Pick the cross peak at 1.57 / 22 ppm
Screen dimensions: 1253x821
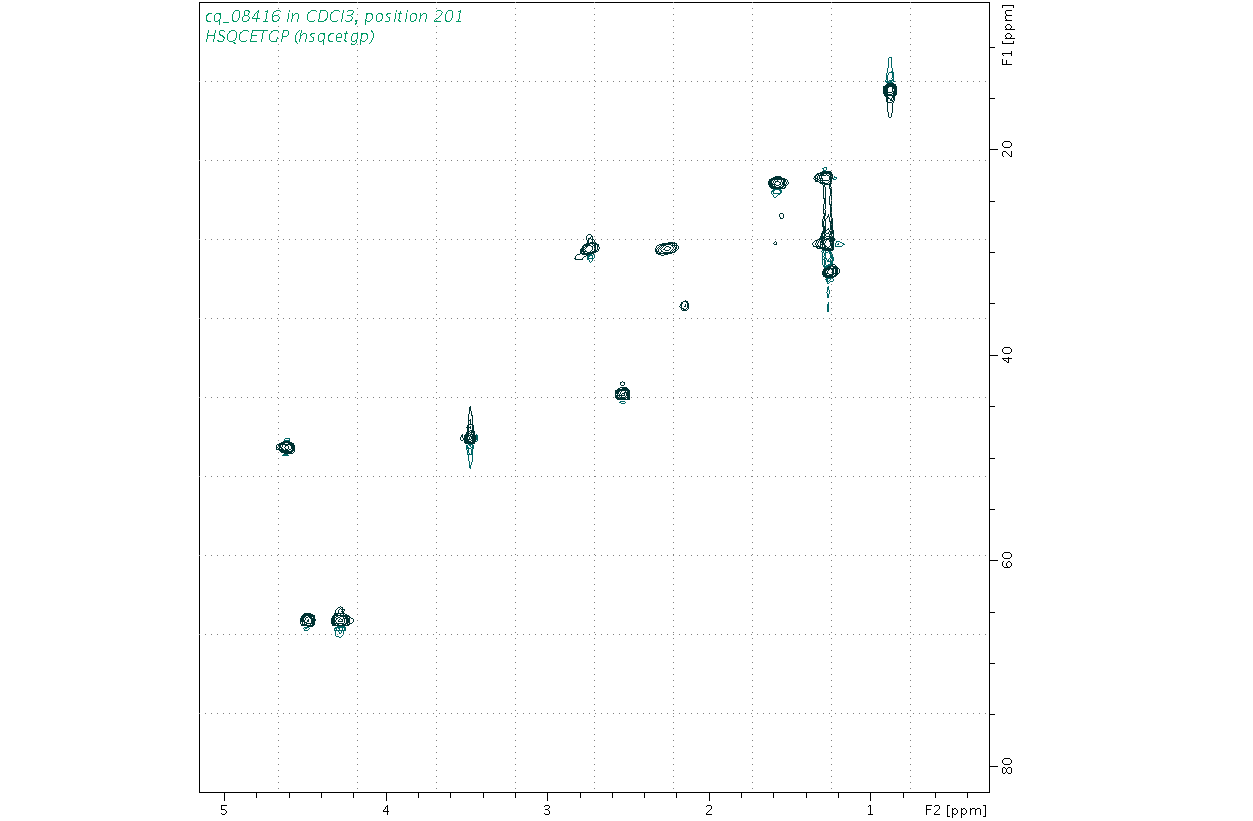coord(778,183)
